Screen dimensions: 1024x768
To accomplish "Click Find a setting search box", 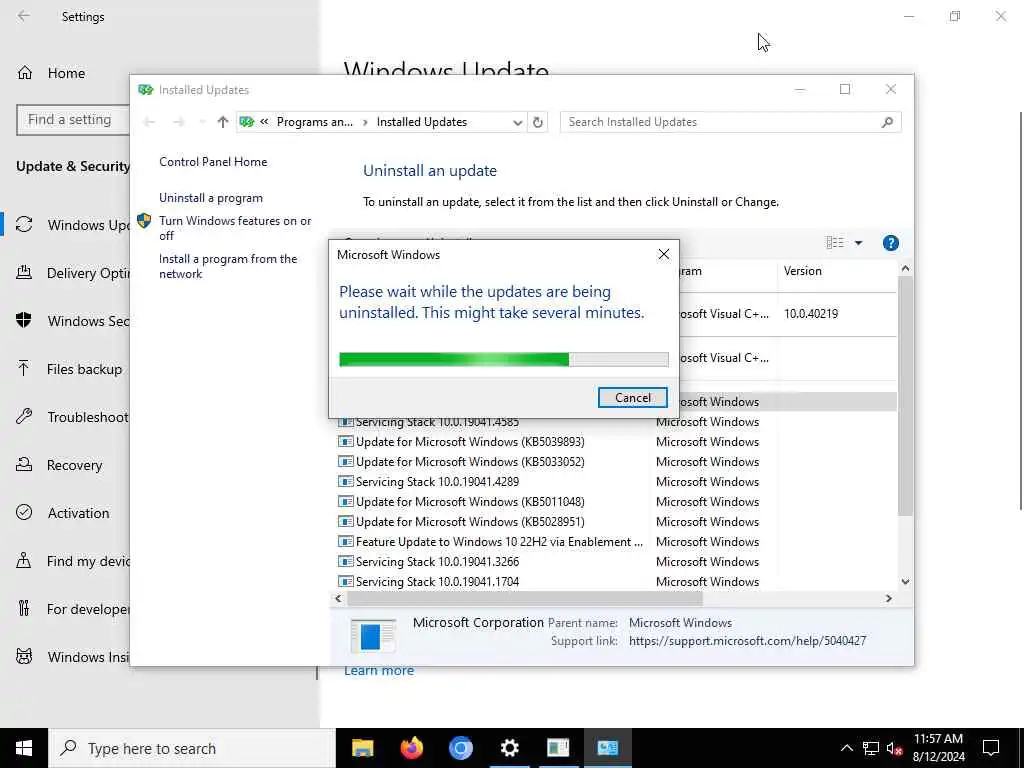I will [x=73, y=120].
